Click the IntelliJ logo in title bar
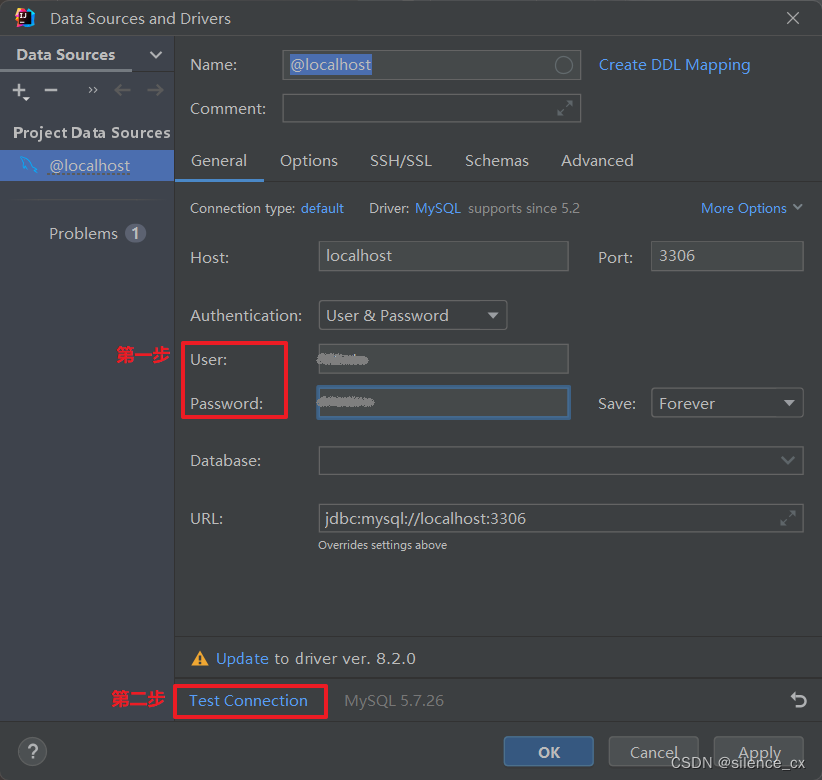822x780 pixels. 25,18
